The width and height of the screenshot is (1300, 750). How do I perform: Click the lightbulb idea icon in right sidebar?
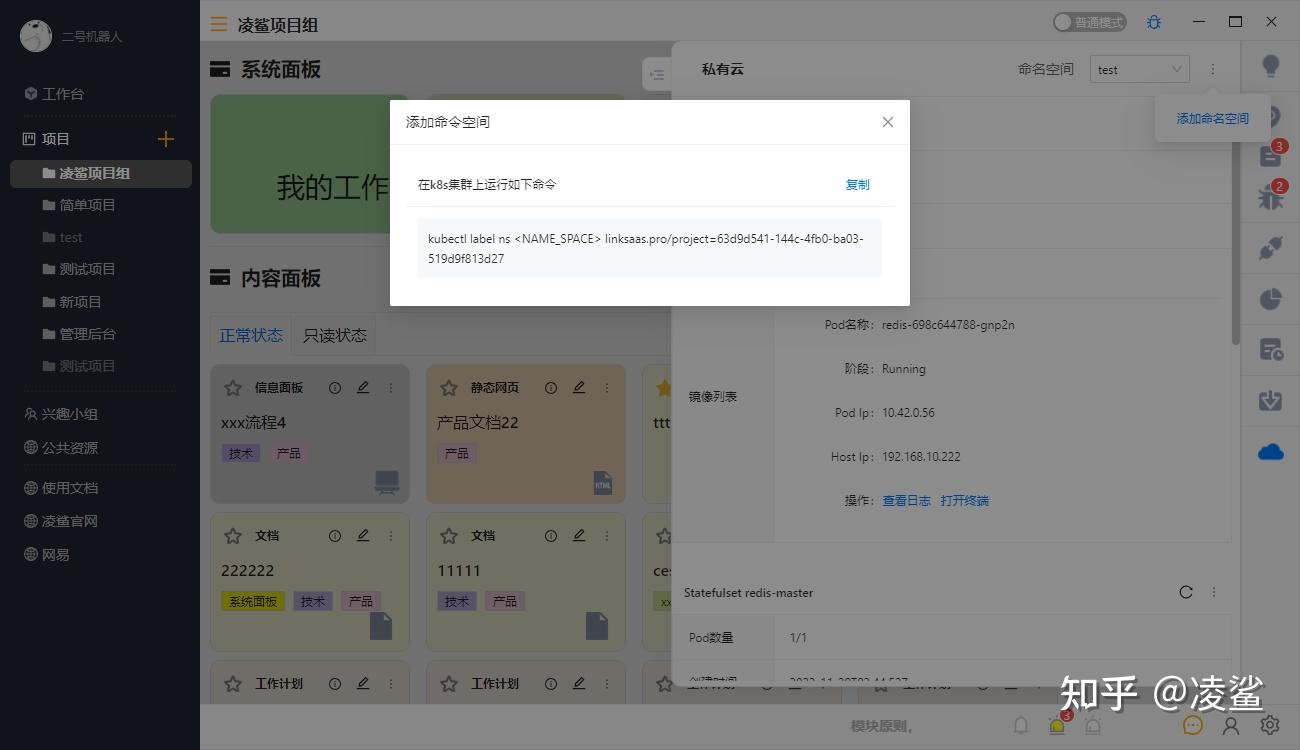click(x=1270, y=65)
